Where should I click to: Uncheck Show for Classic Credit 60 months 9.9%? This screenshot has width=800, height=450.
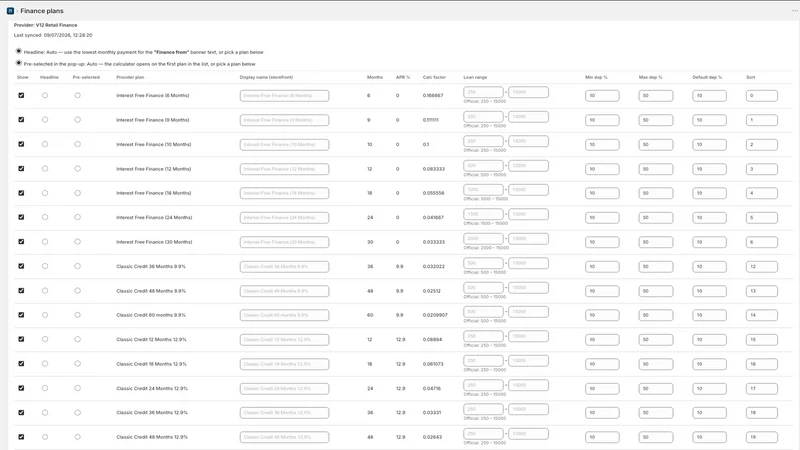[21, 315]
